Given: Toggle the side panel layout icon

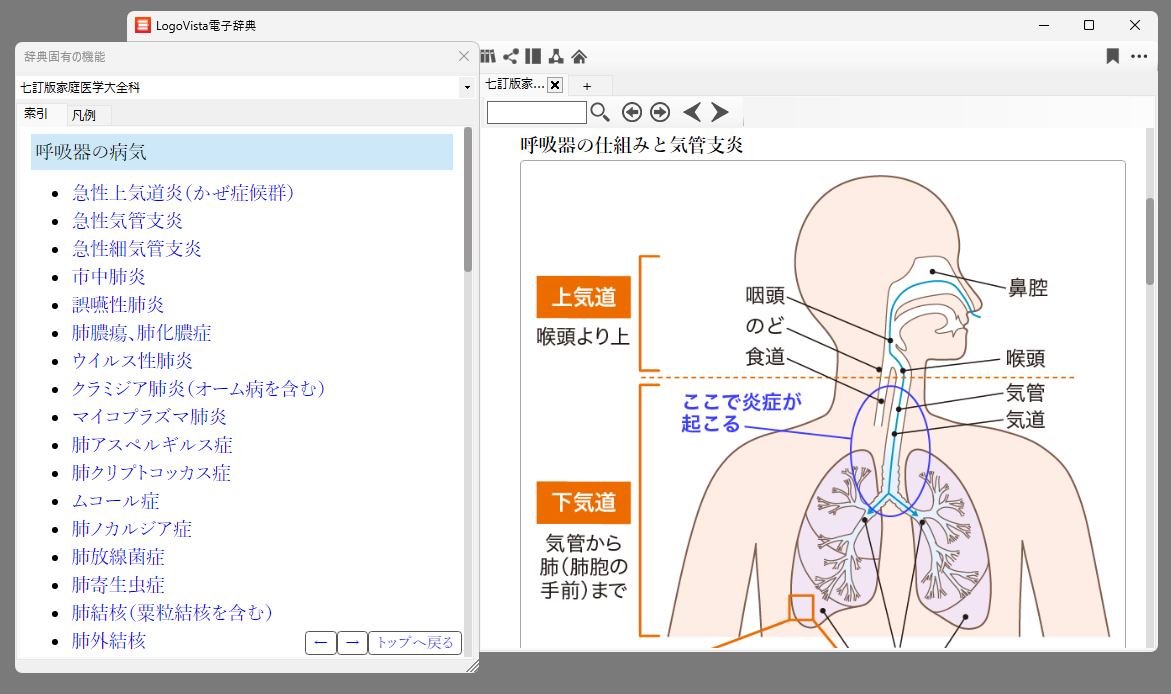Looking at the screenshot, I should [533, 56].
